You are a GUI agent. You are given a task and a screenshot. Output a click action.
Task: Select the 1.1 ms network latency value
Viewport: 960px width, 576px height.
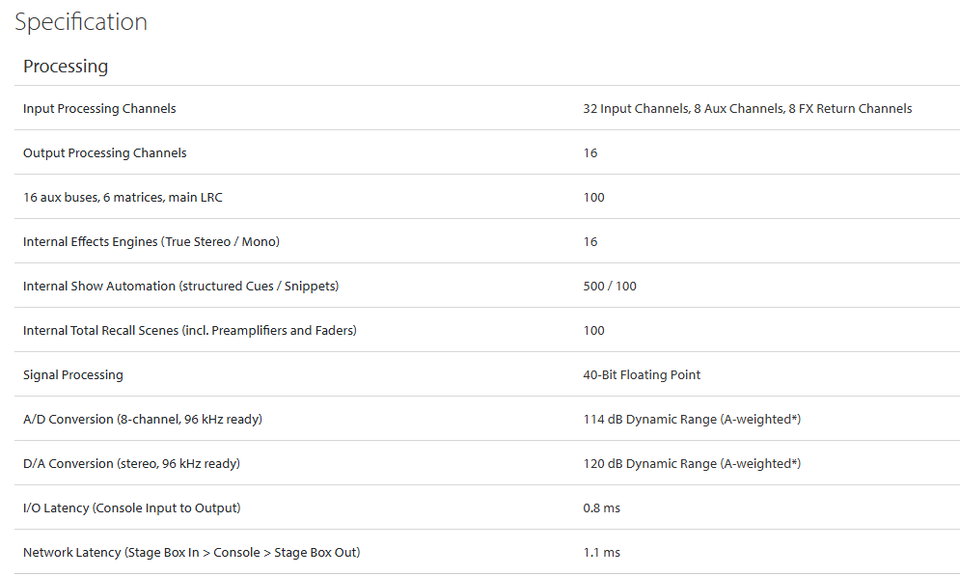[x=602, y=552]
